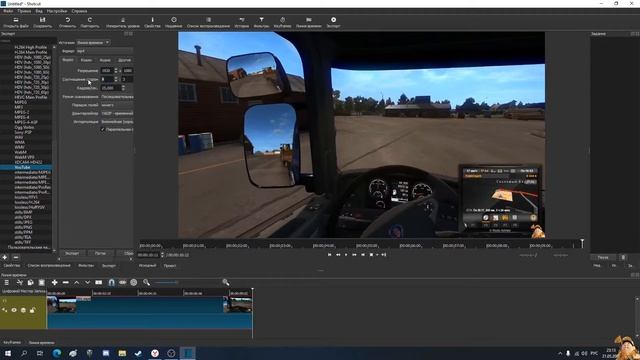Open the scan mode dropdown
This screenshot has height=360, width=640.
click(x=117, y=97)
